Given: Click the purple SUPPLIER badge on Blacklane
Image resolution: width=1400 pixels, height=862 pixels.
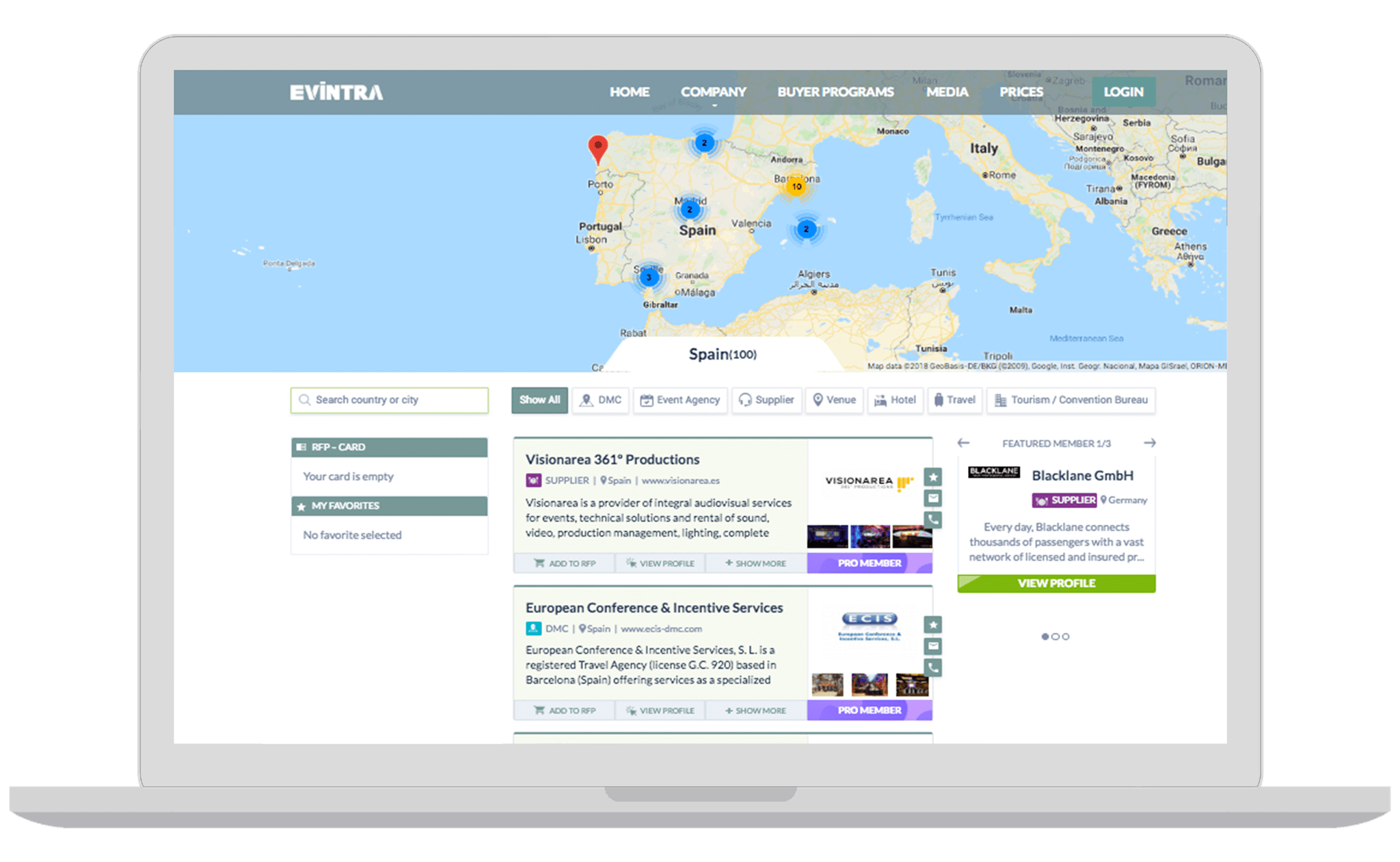Looking at the screenshot, I should point(1064,500).
